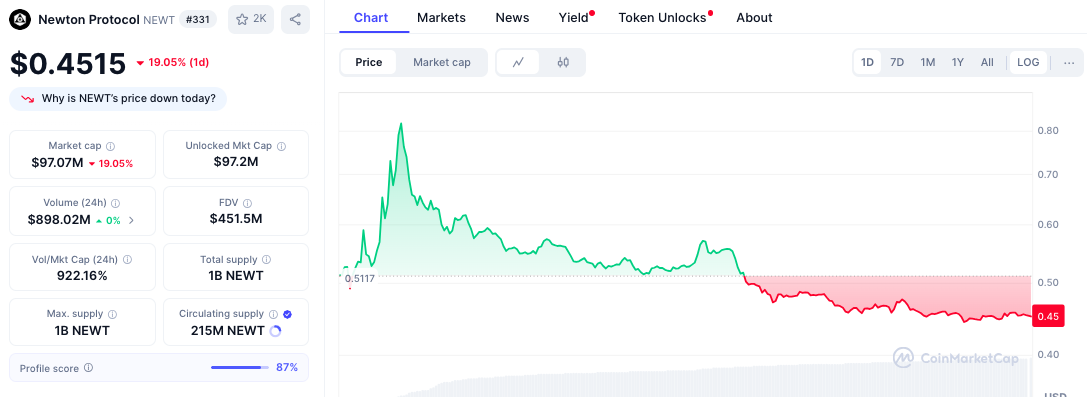The image size is (1087, 397).
Task: Click info icon next to FDV
Action: (x=247, y=203)
